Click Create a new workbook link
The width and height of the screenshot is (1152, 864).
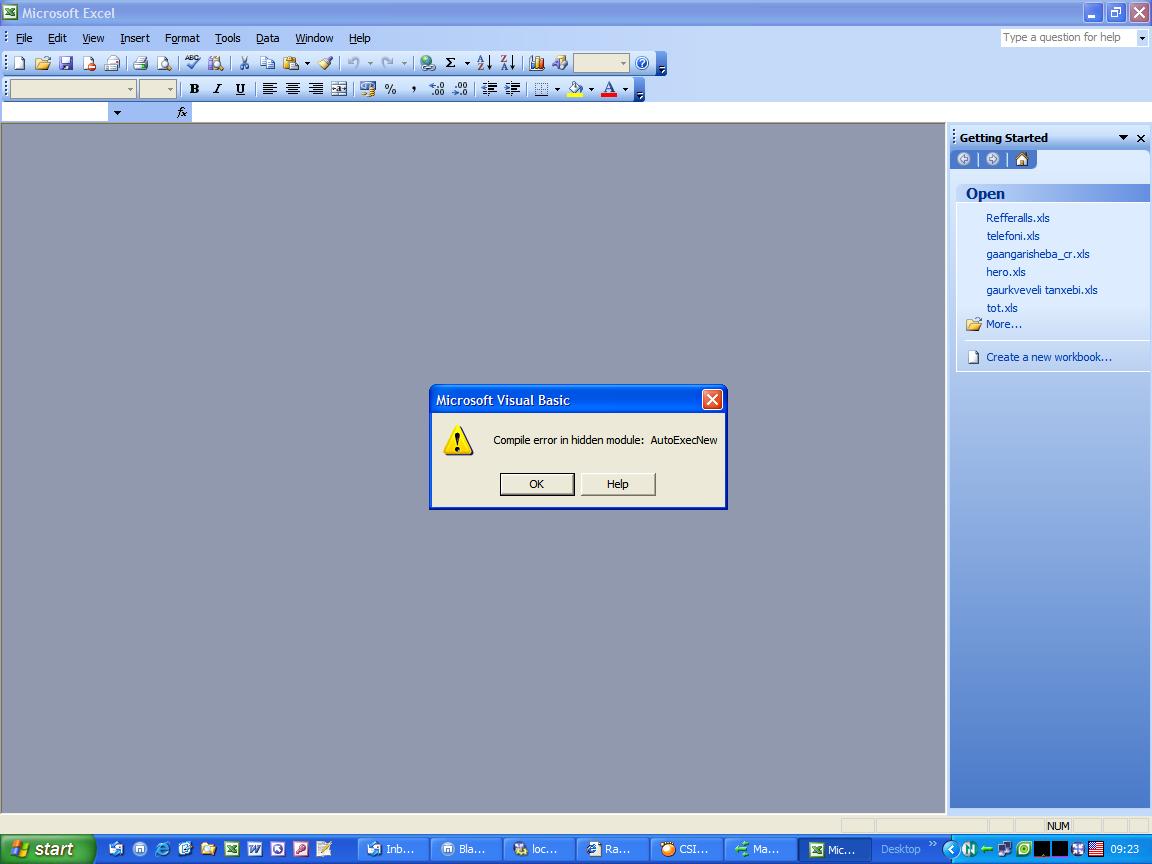click(x=1048, y=357)
